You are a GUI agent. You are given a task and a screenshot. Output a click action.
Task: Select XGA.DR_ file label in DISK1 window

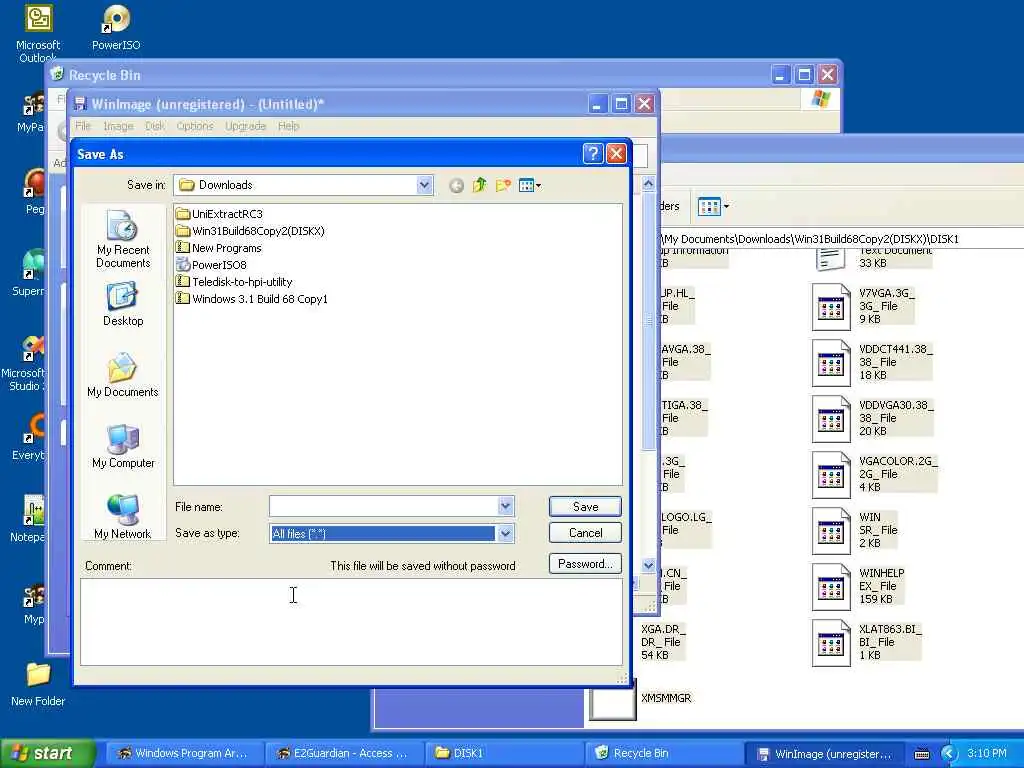point(663,642)
